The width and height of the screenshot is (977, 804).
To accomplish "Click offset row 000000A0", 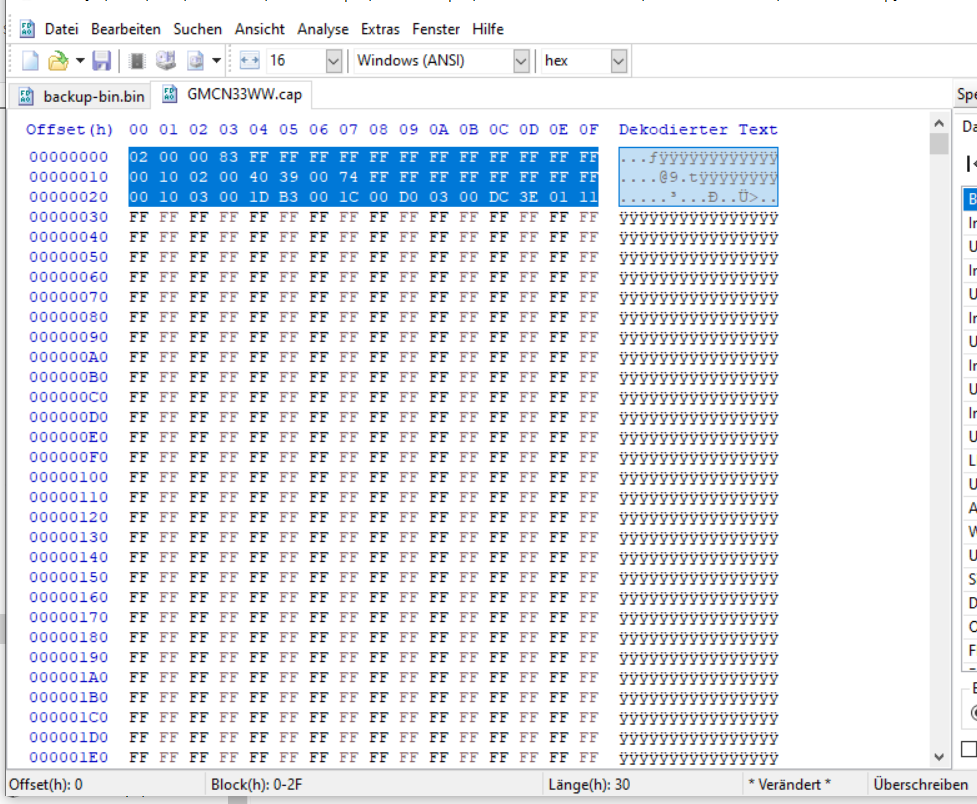I will point(69,357).
